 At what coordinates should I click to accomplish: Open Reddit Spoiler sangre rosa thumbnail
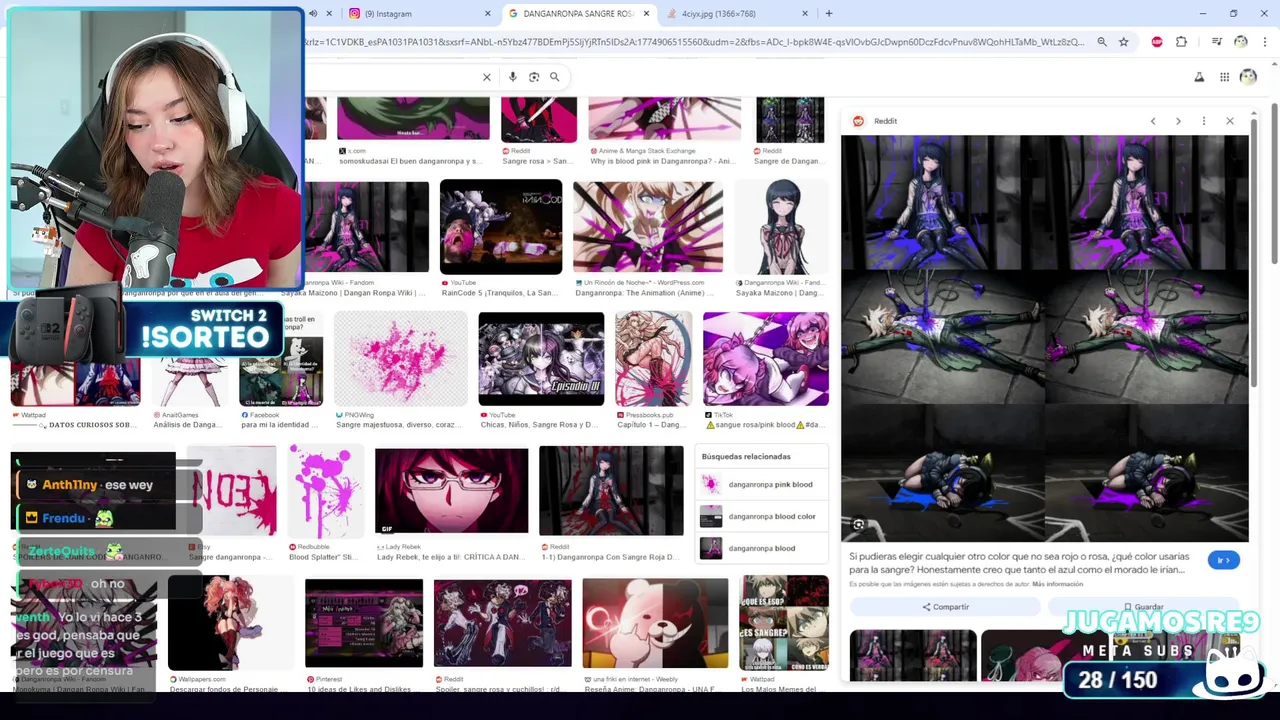click(503, 623)
